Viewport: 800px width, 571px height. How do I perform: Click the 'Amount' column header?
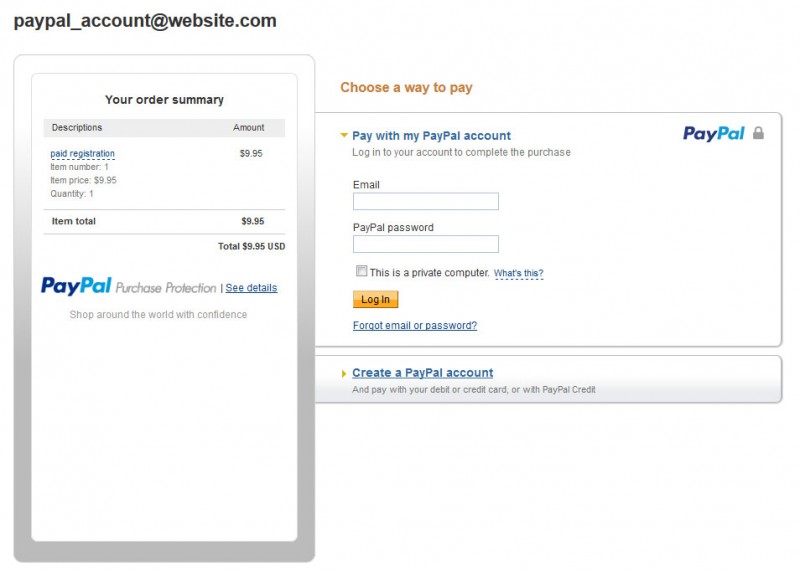(x=248, y=128)
